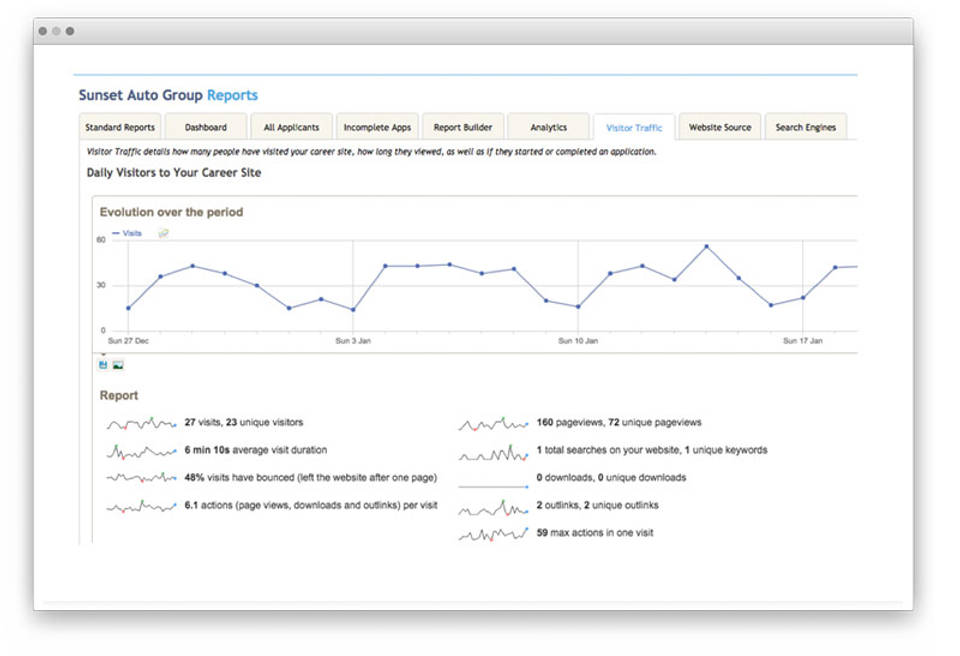Click the outlinks sparkline graph
The width and height of the screenshot is (960, 656).
pos(493,507)
